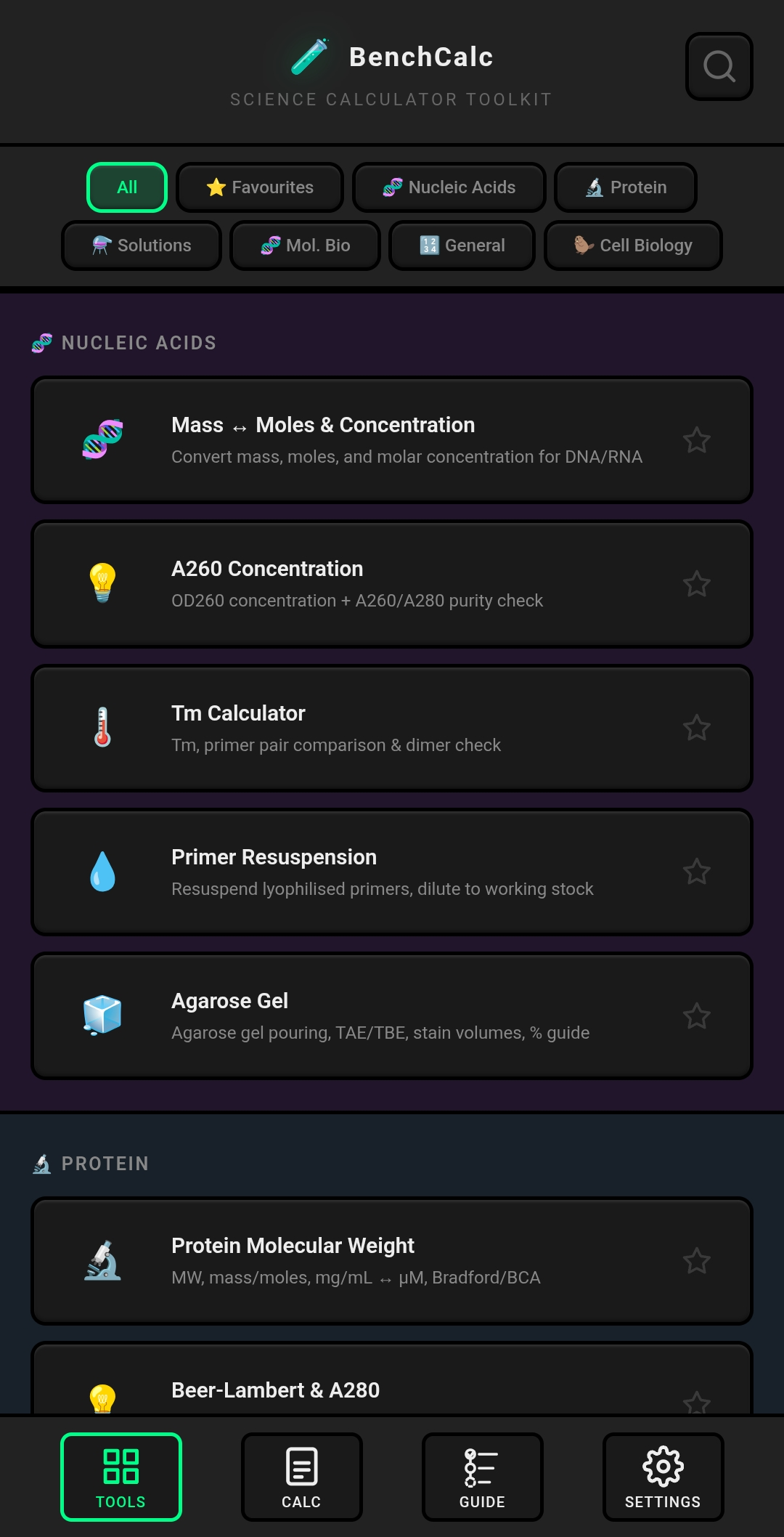Show the Favourites filter

[260, 187]
